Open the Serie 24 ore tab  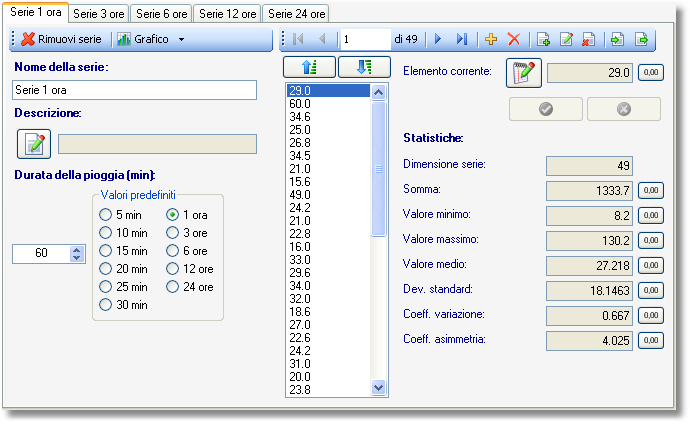coord(297,14)
